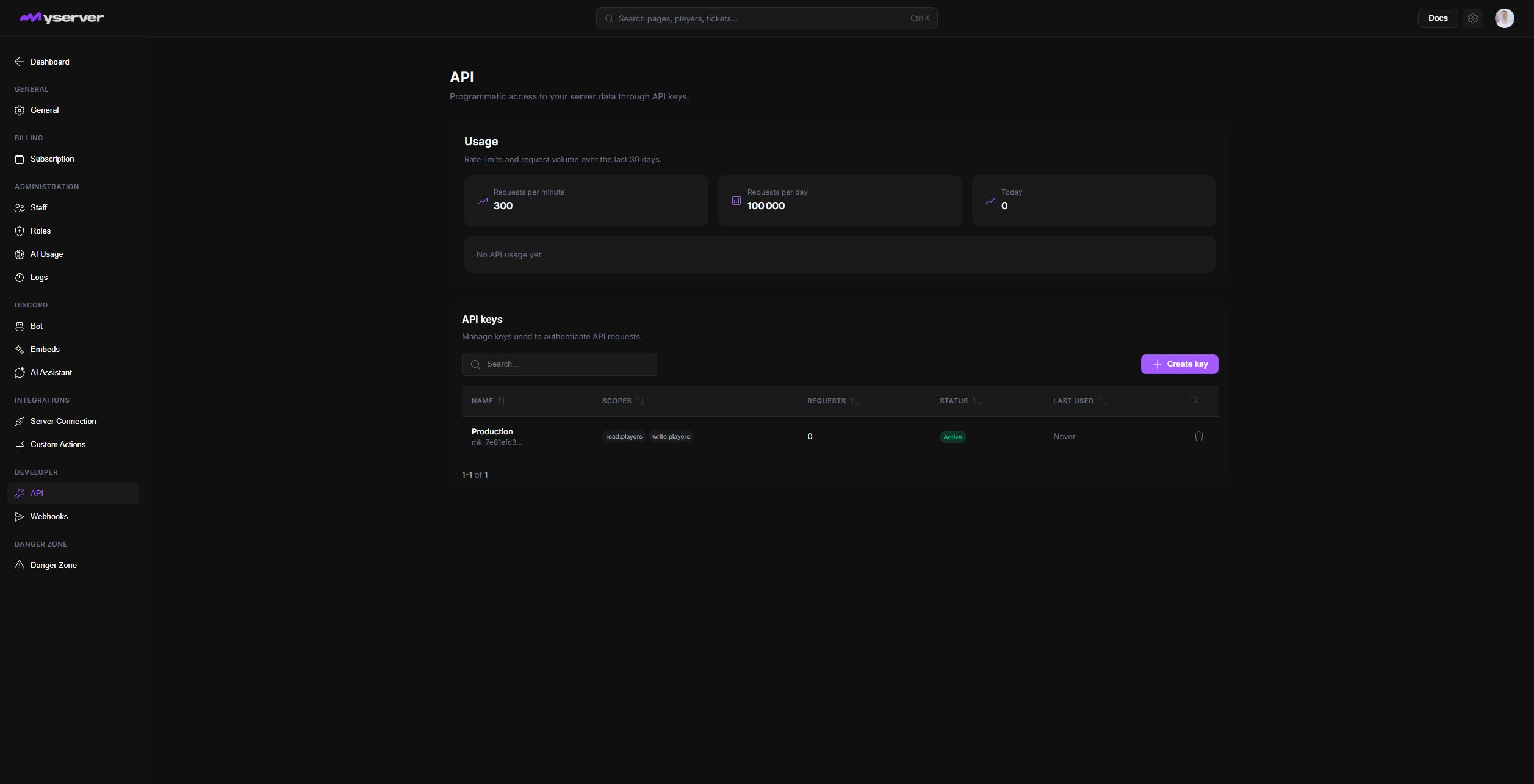Open the Subscription page
The height and width of the screenshot is (784, 1534).
click(x=73, y=159)
